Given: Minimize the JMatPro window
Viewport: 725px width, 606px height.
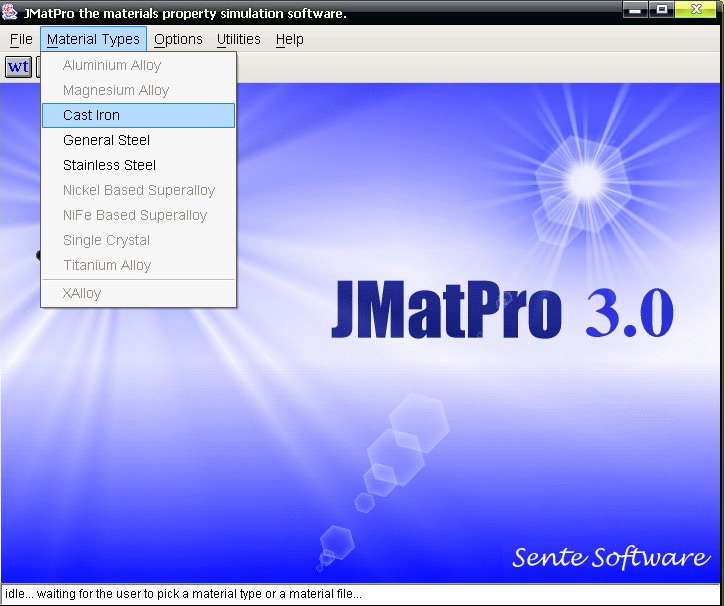Looking at the screenshot, I should click(635, 10).
